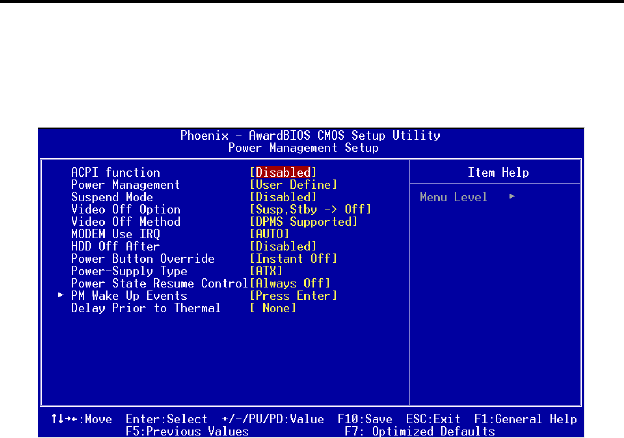Screen dimensions: 624x438
Task: Click the F10:Save hint
Action: point(365,419)
